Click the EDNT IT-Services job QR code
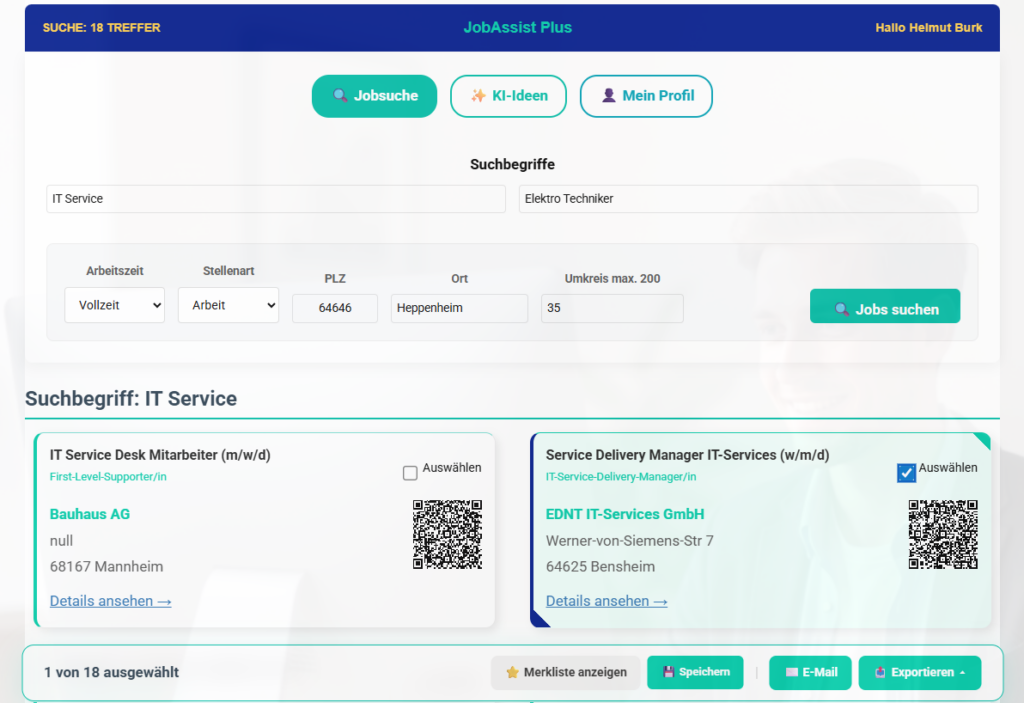This screenshot has width=1024, height=703. (x=943, y=534)
